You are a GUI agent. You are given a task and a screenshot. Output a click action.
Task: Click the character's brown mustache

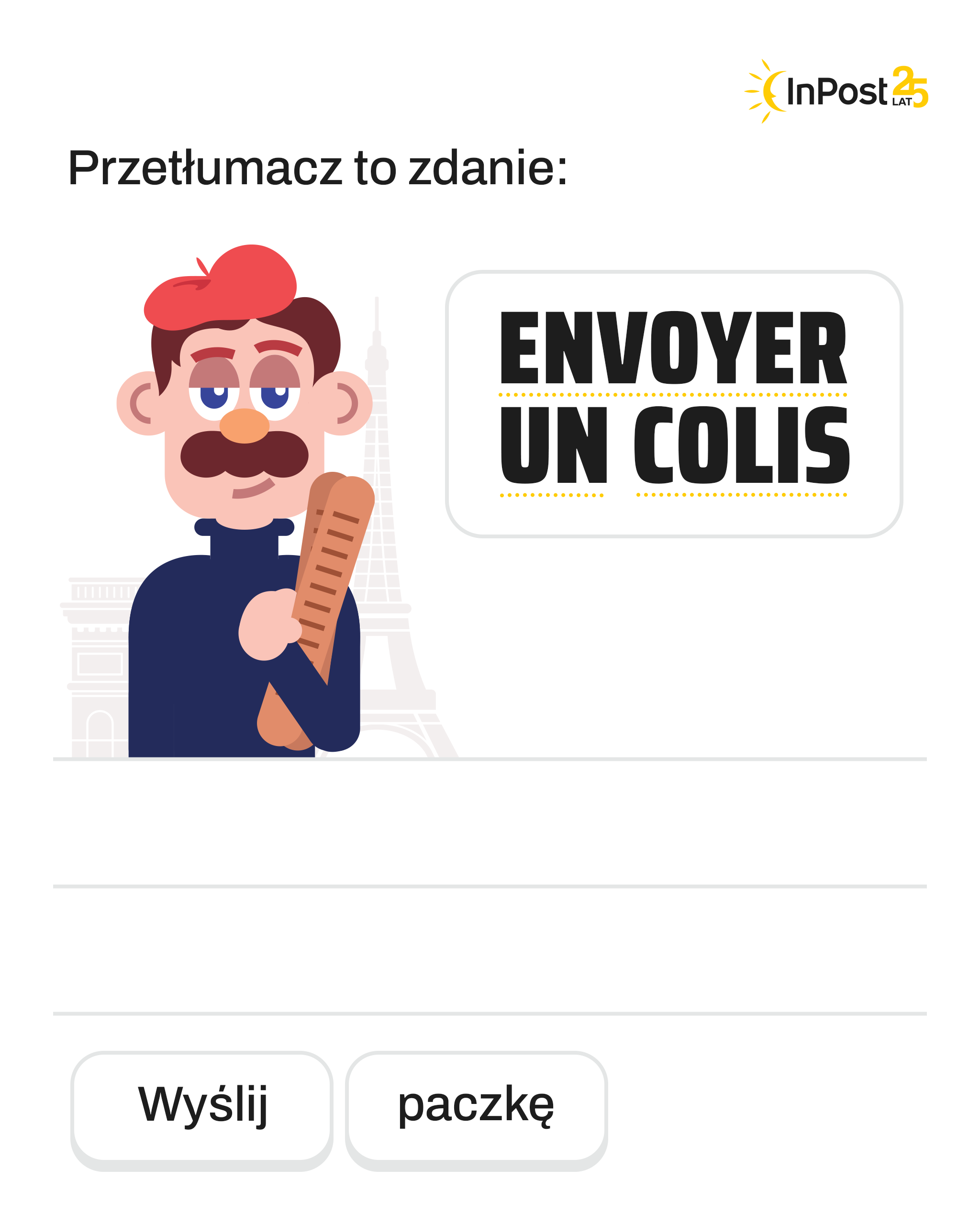pos(245,454)
